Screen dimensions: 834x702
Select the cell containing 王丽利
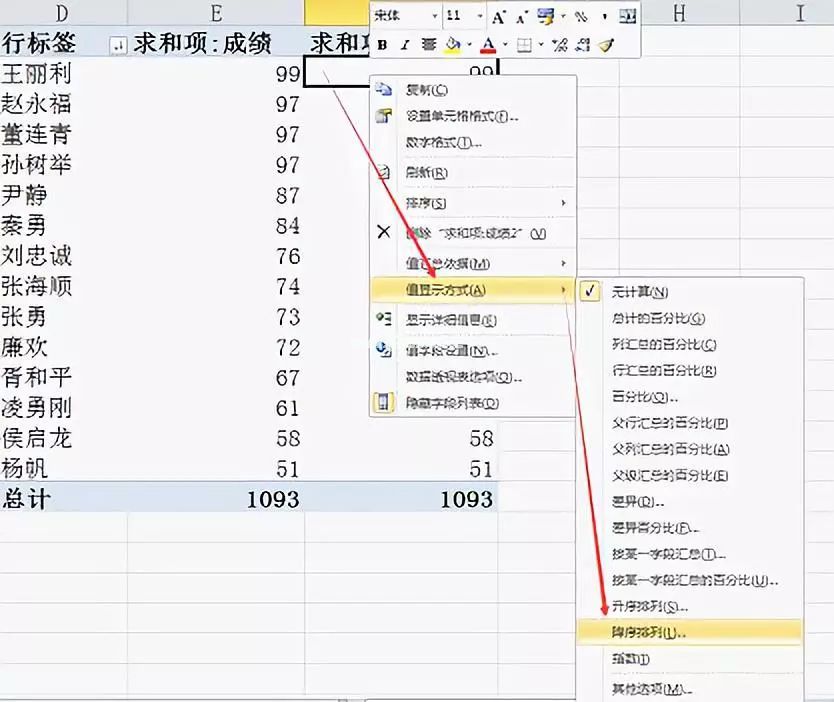(40, 73)
